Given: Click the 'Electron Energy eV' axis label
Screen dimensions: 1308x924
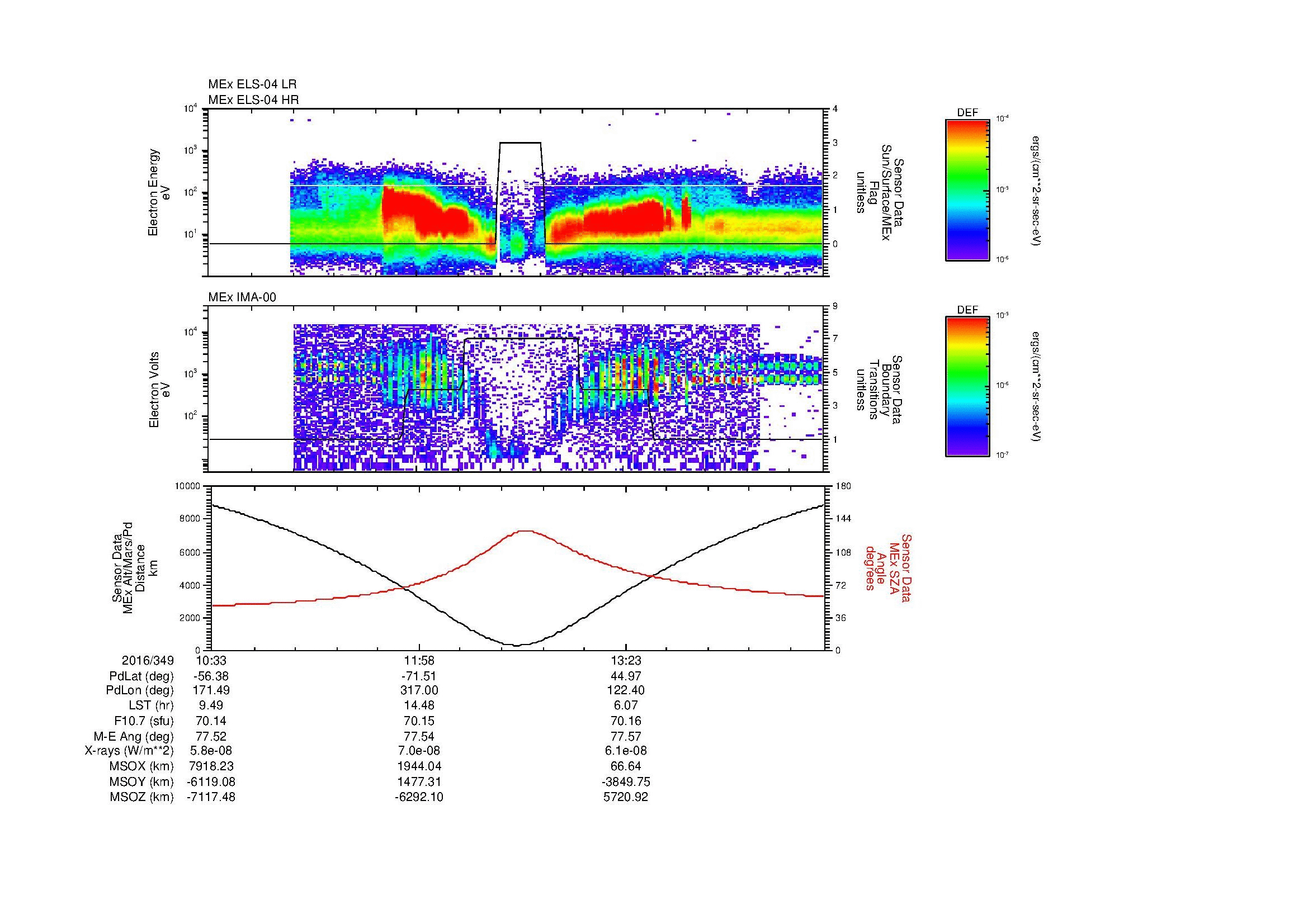Looking at the screenshot, I should [x=159, y=192].
